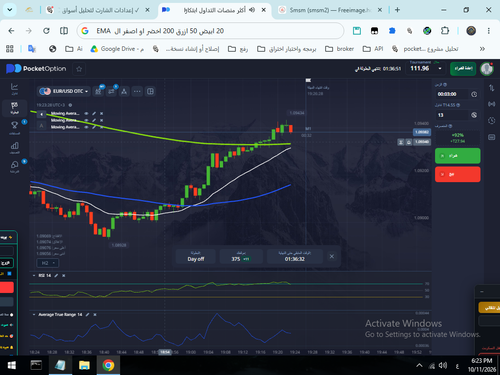Open File Explorer from the taskbar
Viewport: 500px width, 375px height.
click(84, 365)
